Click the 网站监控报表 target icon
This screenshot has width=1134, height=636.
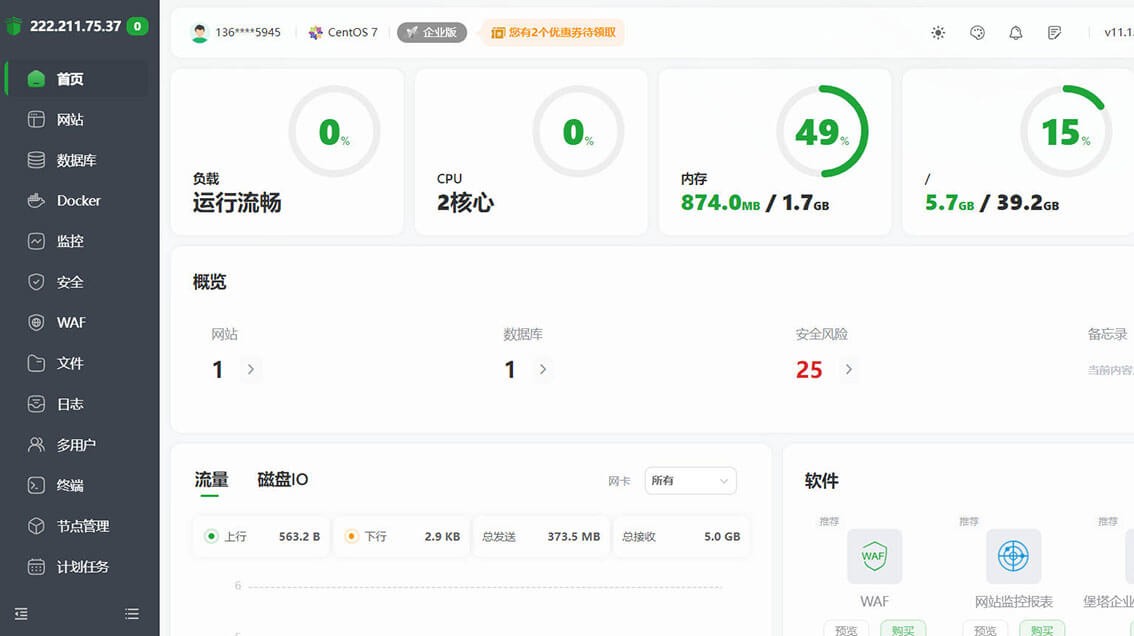(1013, 556)
